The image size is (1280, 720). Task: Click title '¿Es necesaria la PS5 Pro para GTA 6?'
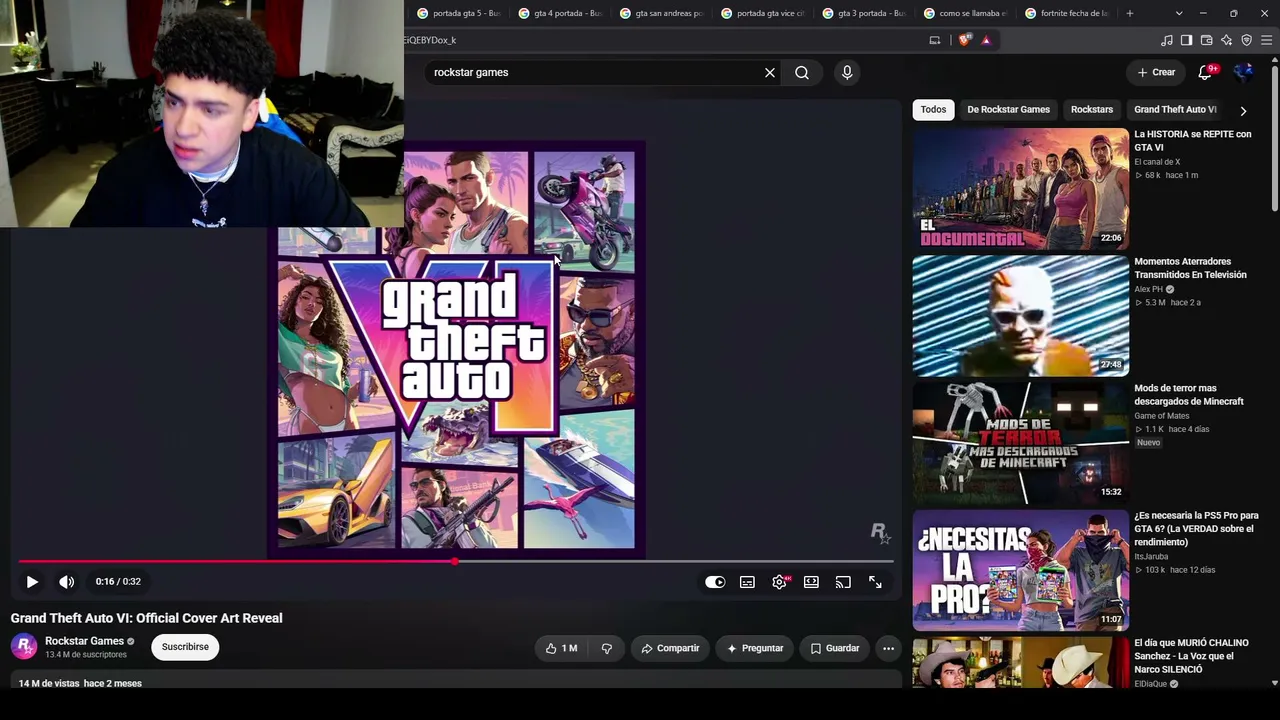click(1196, 529)
